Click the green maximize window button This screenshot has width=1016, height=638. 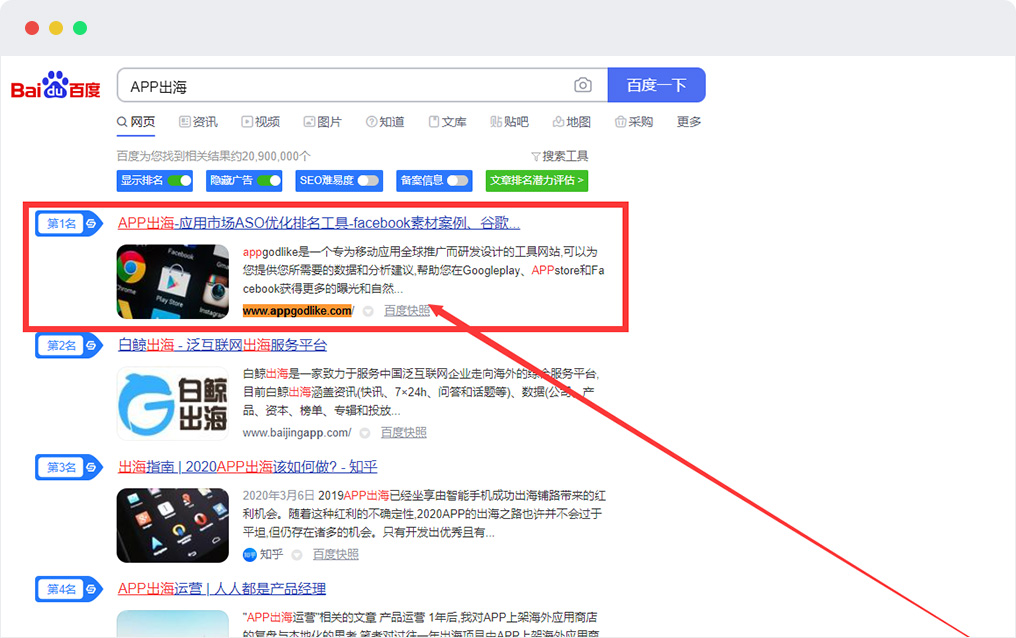[80, 28]
